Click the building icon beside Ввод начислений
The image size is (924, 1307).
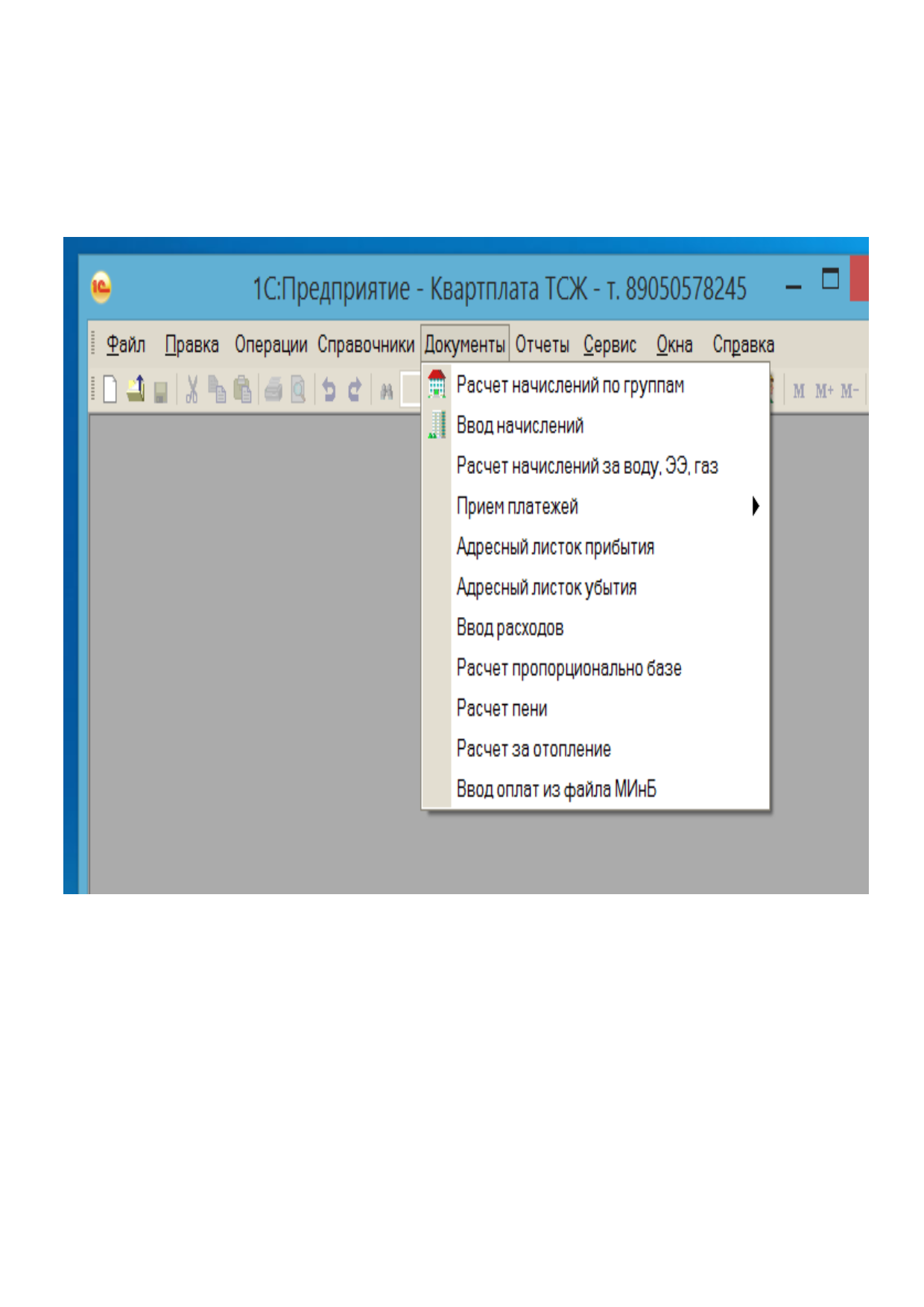pos(437,425)
